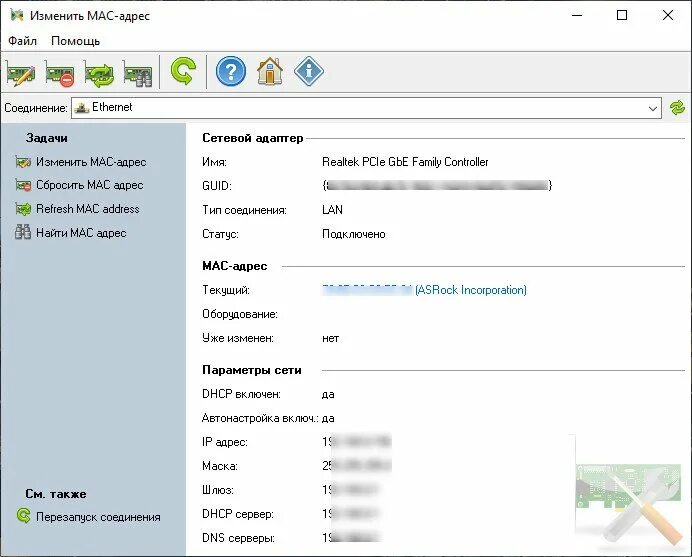
Task: Click the blurred current MAC address link
Action: (x=367, y=290)
